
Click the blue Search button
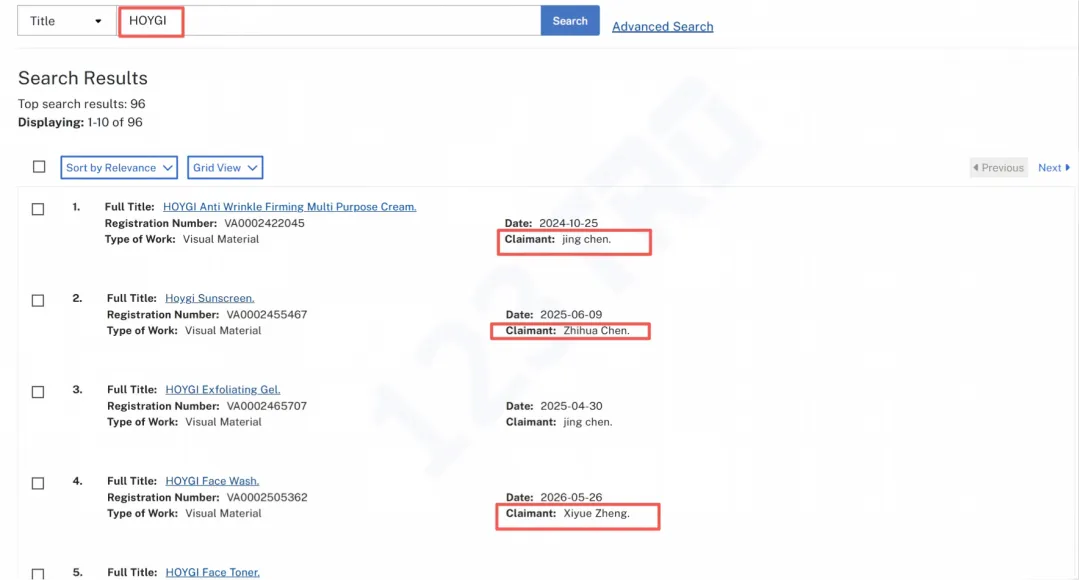[570, 21]
